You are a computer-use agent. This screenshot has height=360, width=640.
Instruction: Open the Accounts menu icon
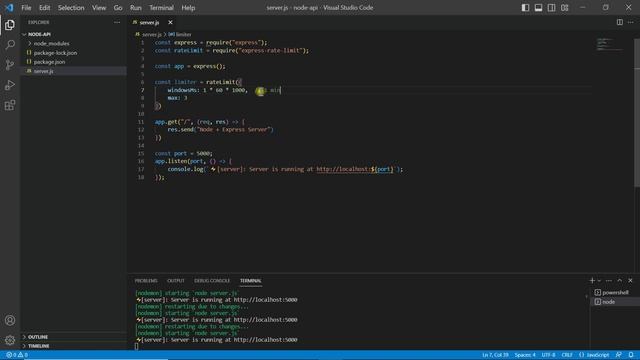(x=10, y=320)
